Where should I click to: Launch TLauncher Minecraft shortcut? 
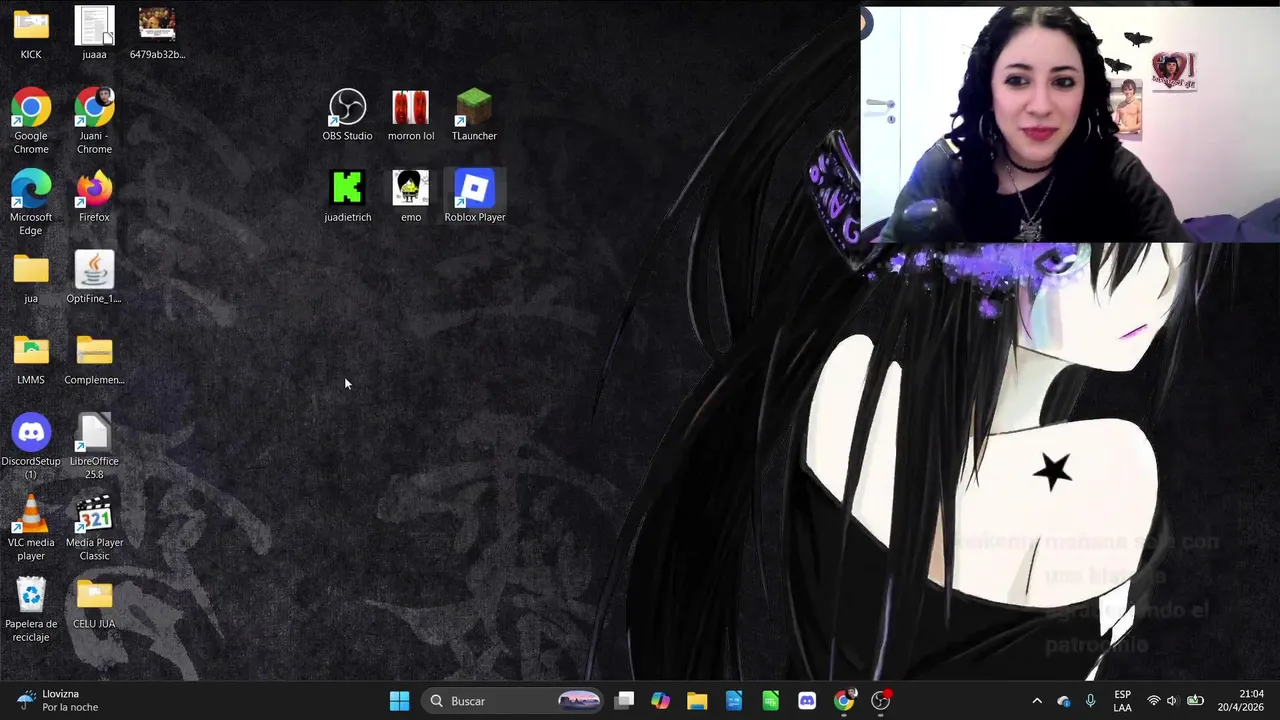click(474, 115)
